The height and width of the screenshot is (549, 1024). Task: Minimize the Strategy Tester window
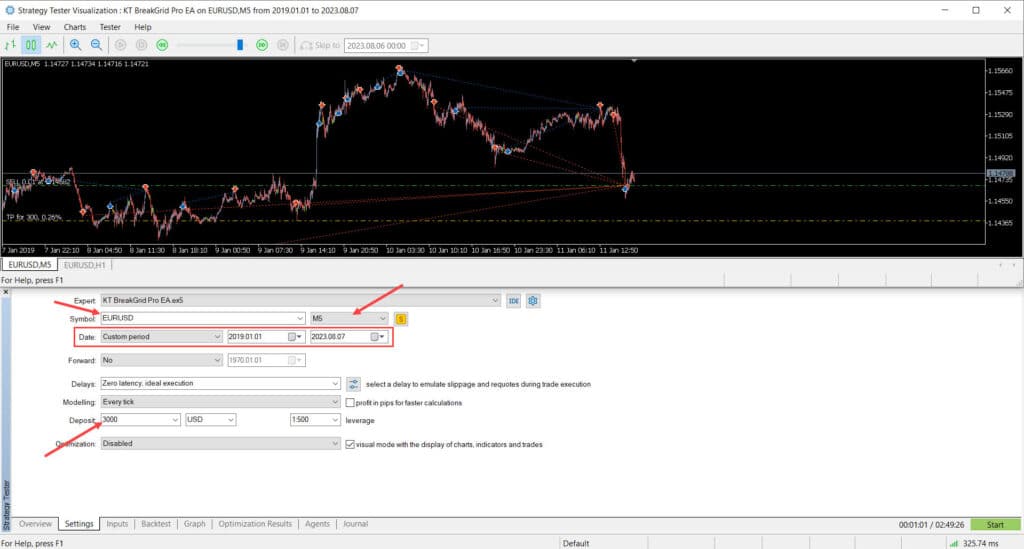[945, 10]
